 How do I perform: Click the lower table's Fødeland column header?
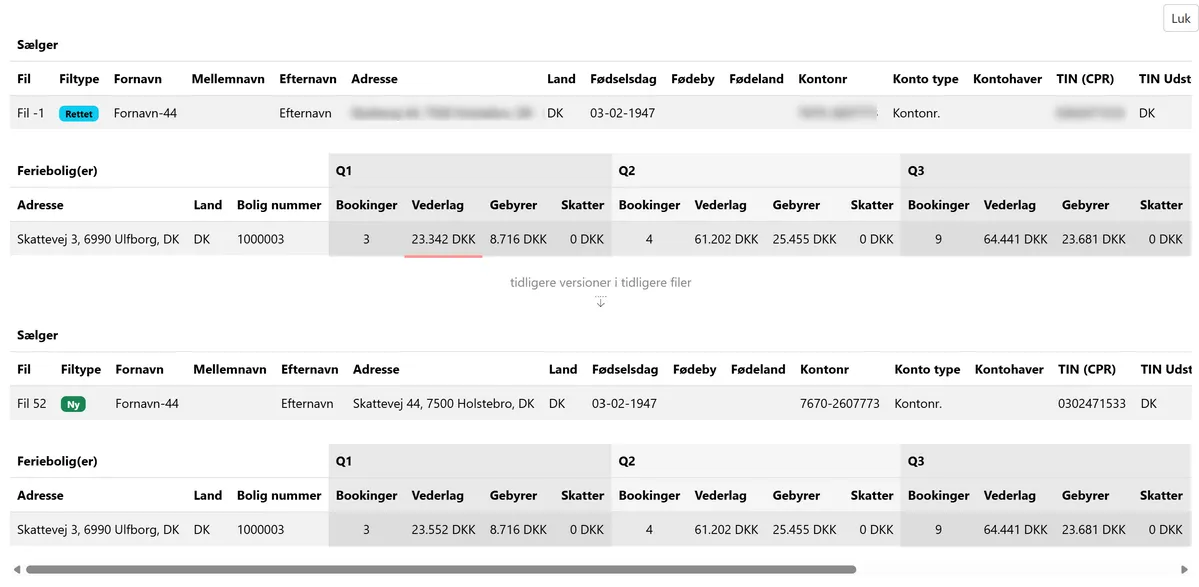[x=758, y=369]
